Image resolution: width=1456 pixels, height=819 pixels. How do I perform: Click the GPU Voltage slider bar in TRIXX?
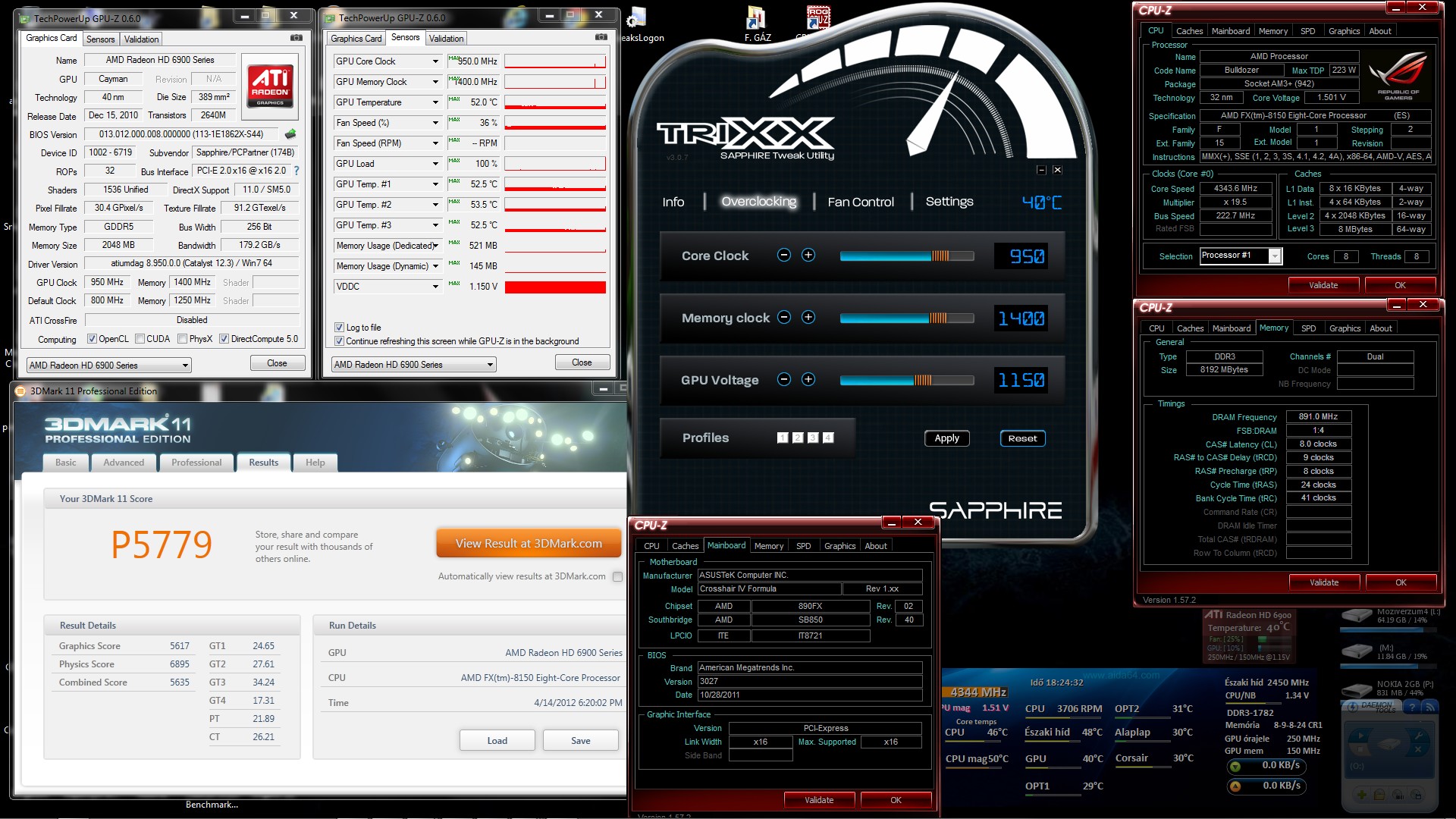tap(907, 381)
